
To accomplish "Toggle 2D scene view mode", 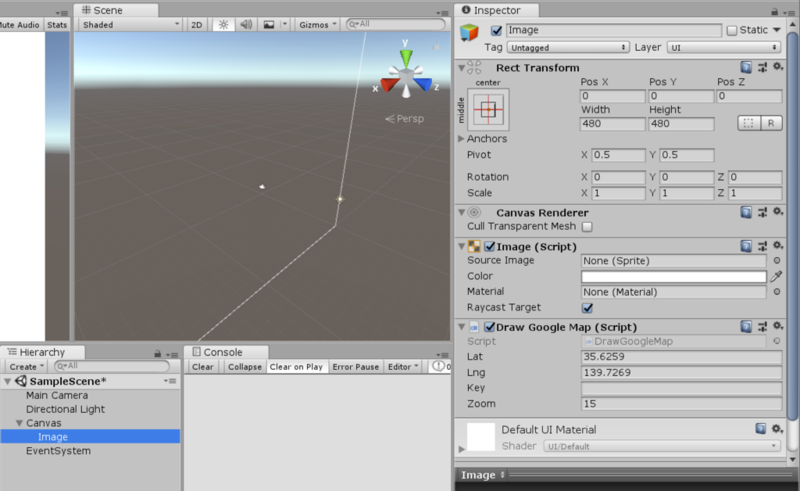I will tap(196, 24).
